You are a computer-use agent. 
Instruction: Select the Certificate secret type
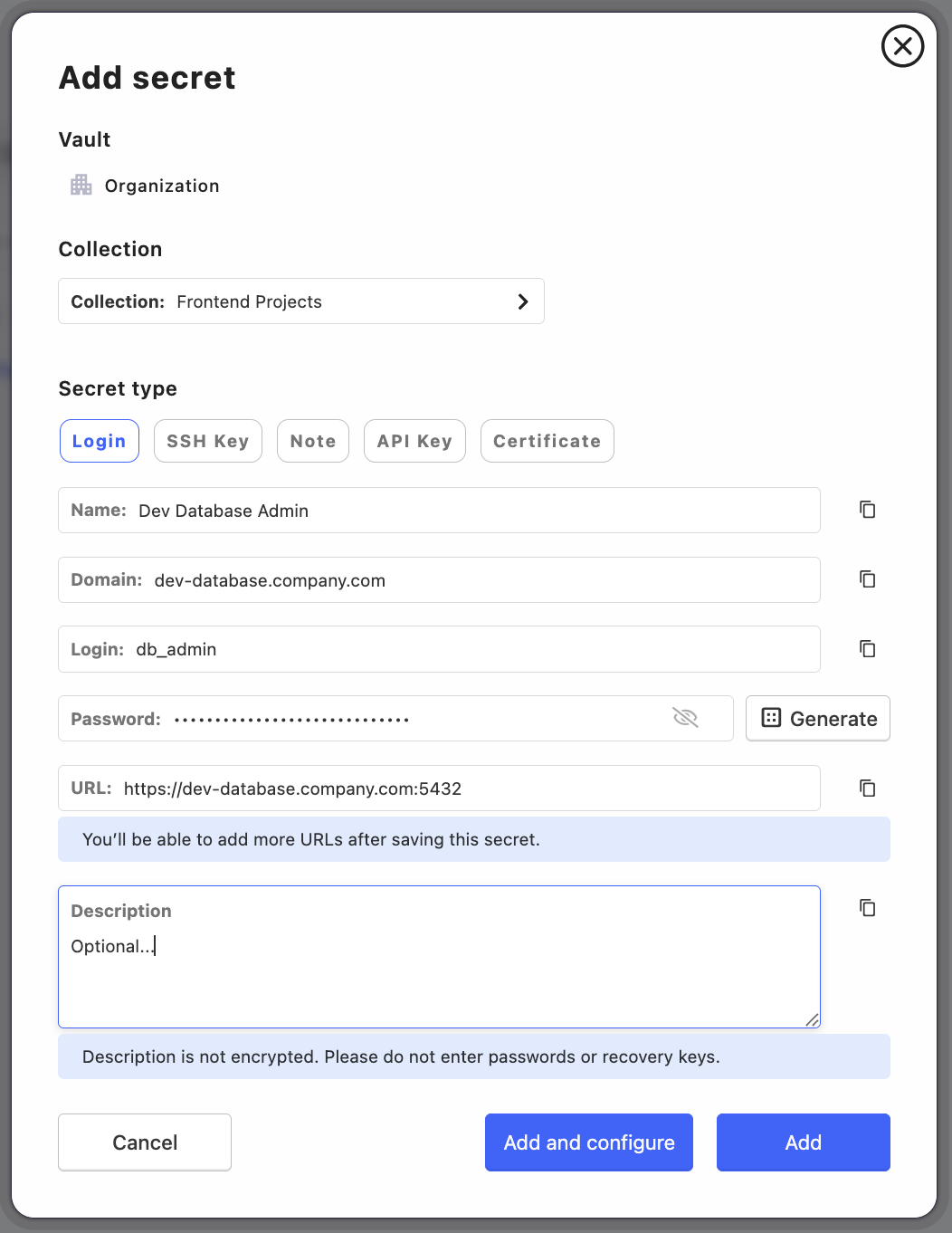547,441
